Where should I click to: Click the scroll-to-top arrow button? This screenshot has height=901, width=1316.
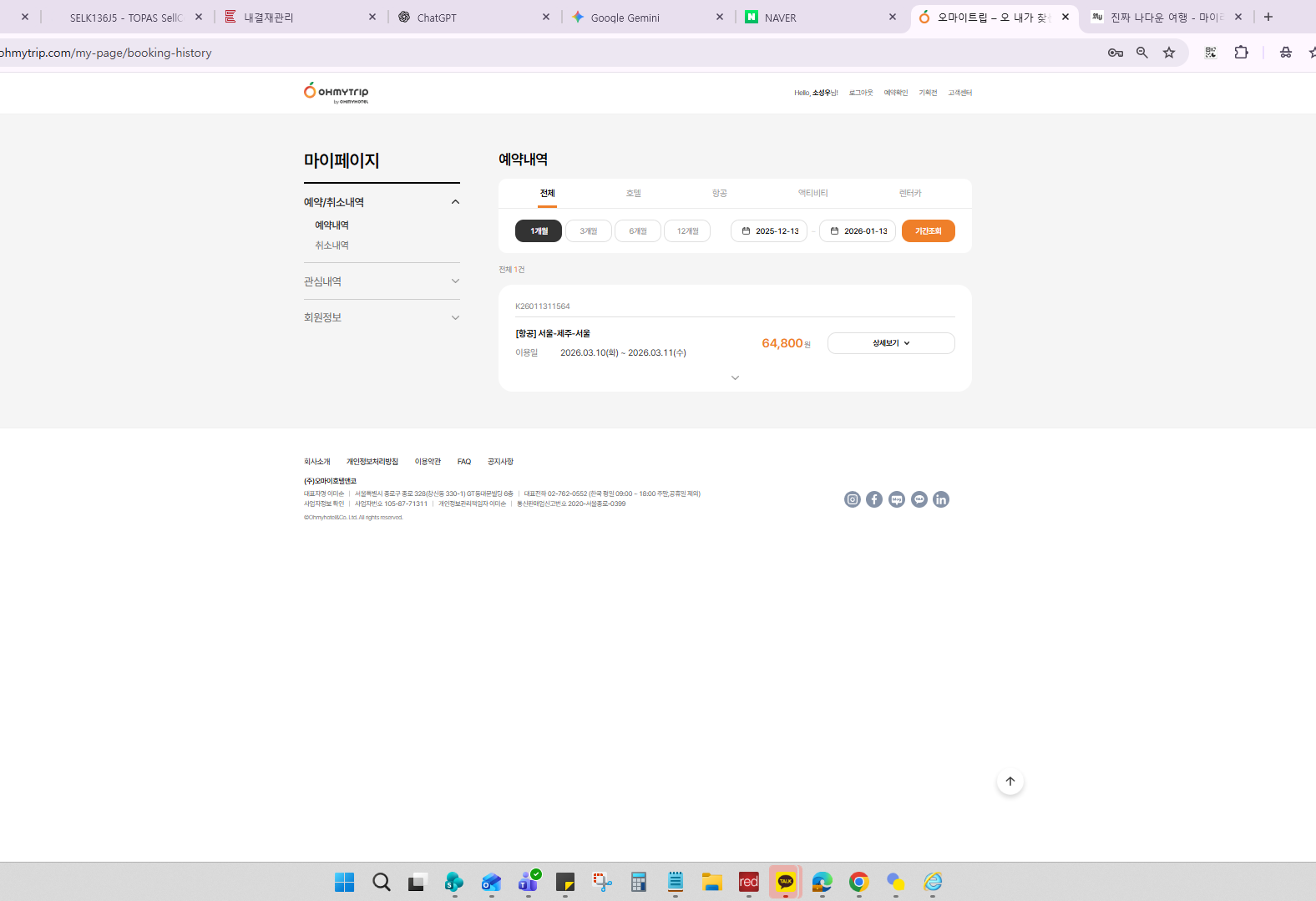(1010, 782)
